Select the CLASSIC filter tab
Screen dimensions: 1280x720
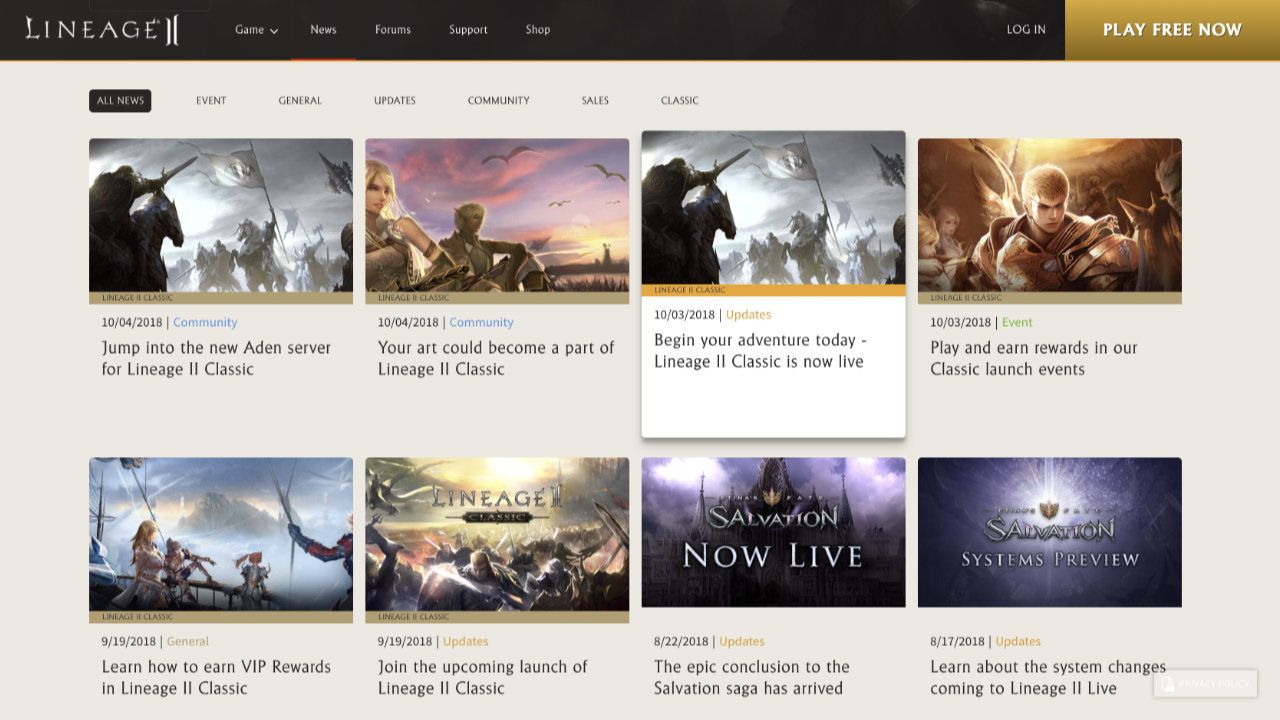(680, 101)
